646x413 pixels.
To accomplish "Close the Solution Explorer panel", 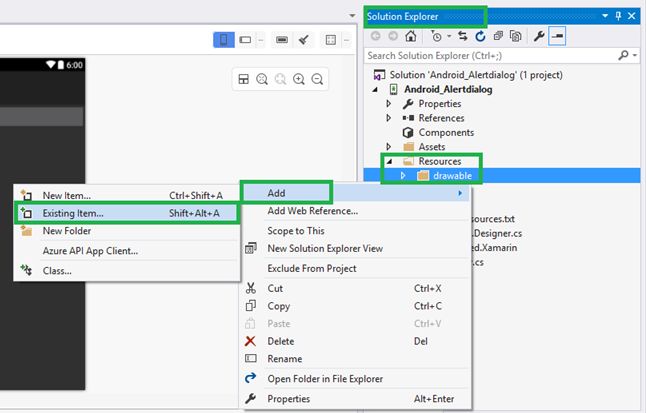I will (x=632, y=16).
